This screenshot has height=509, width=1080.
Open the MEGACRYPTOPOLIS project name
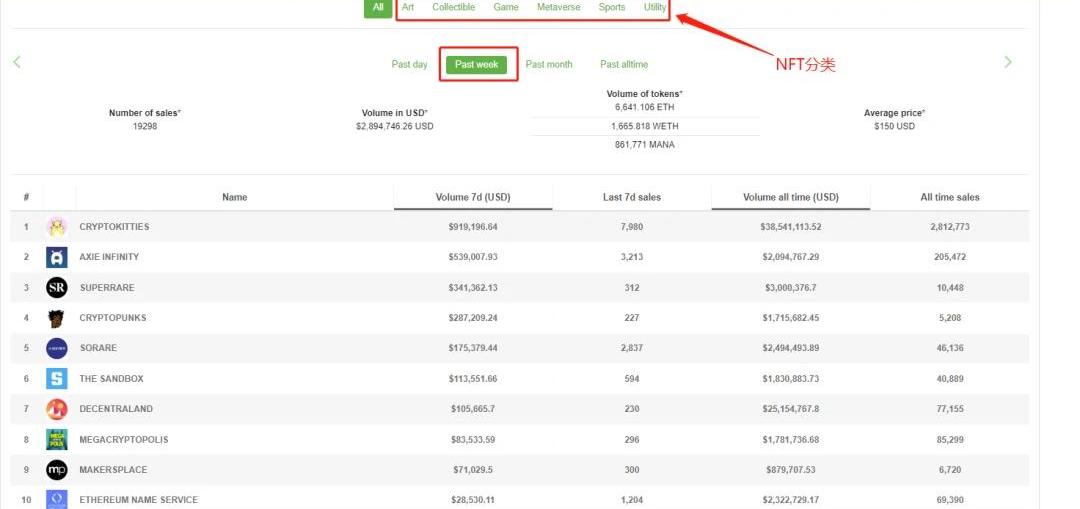tap(124, 439)
